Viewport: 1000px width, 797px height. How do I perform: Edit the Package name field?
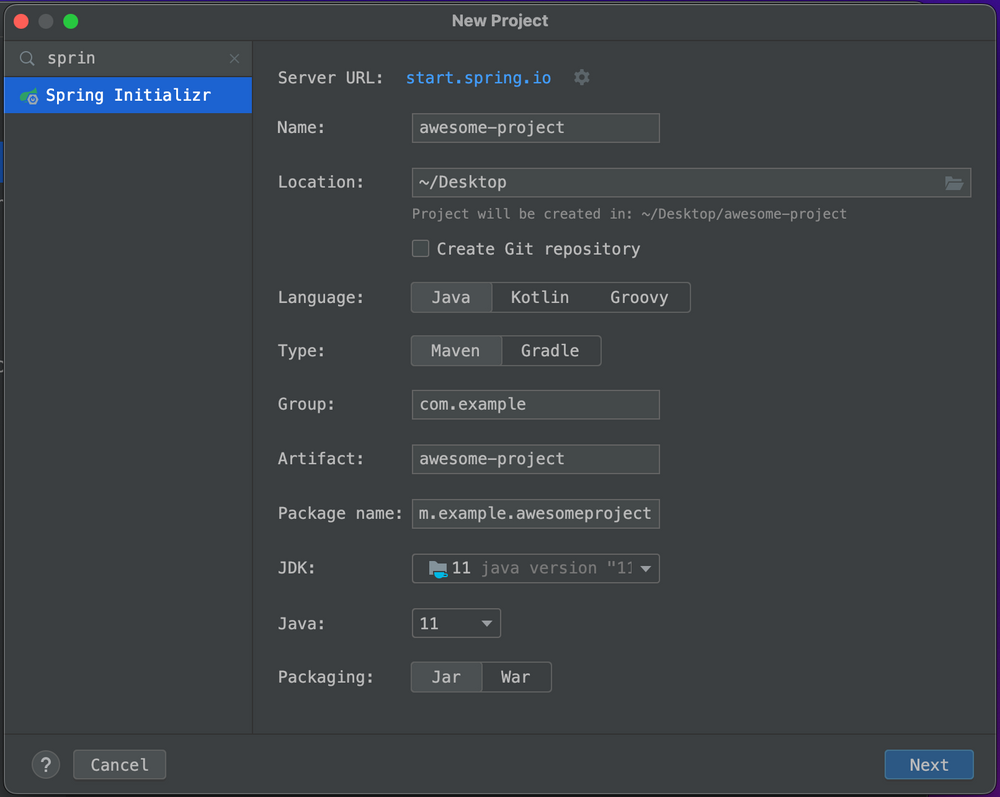(535, 513)
